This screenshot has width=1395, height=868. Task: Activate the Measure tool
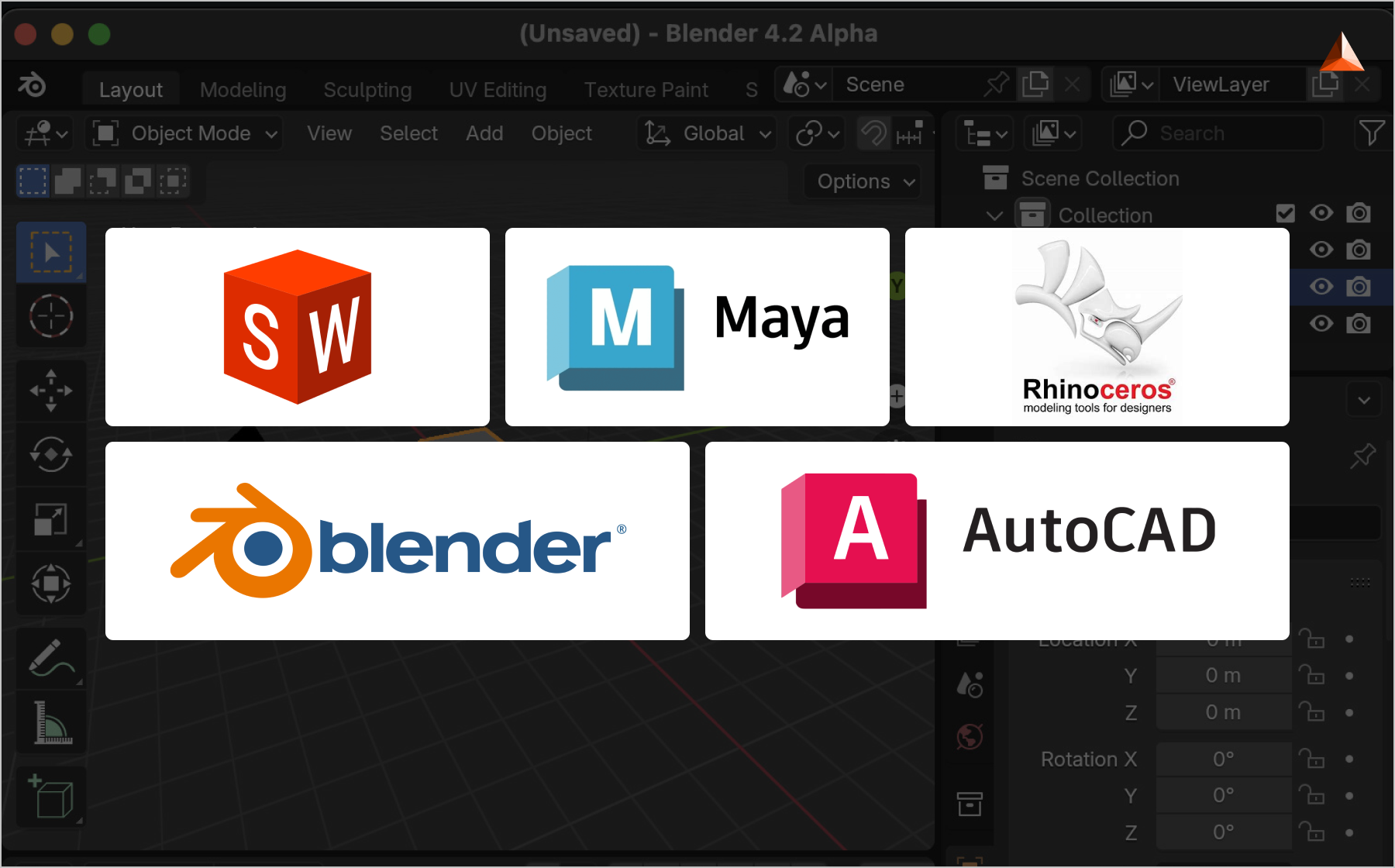[x=50, y=722]
